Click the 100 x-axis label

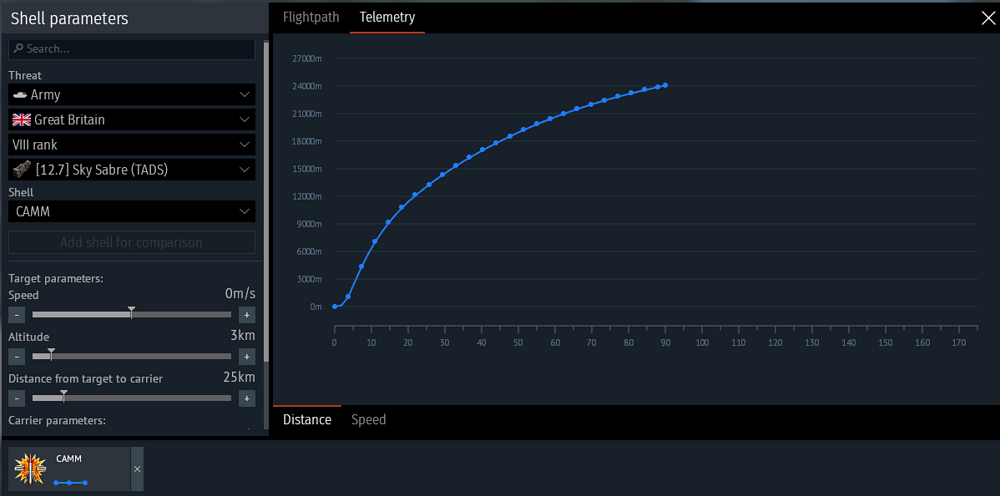[702, 343]
